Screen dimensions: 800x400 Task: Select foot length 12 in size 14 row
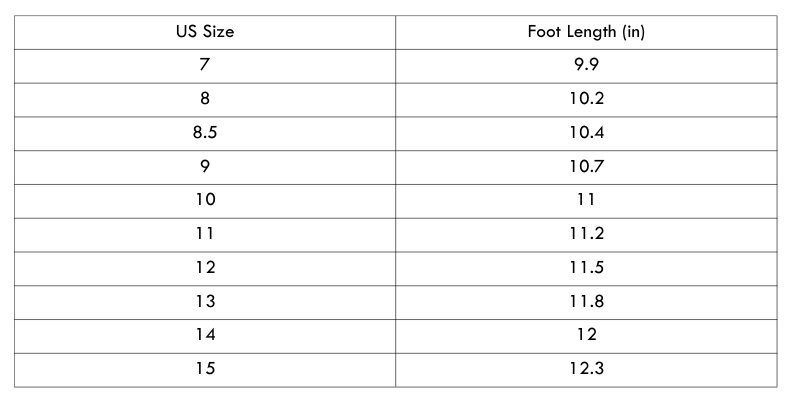[x=586, y=335]
